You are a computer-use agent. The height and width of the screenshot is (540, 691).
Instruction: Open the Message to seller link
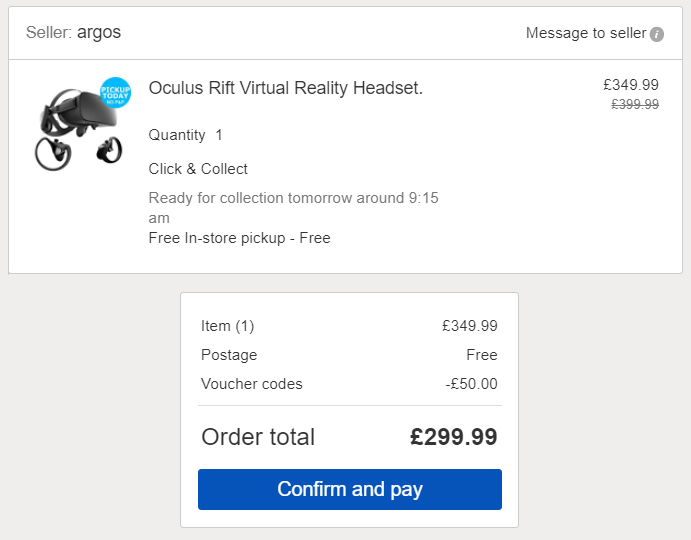586,33
